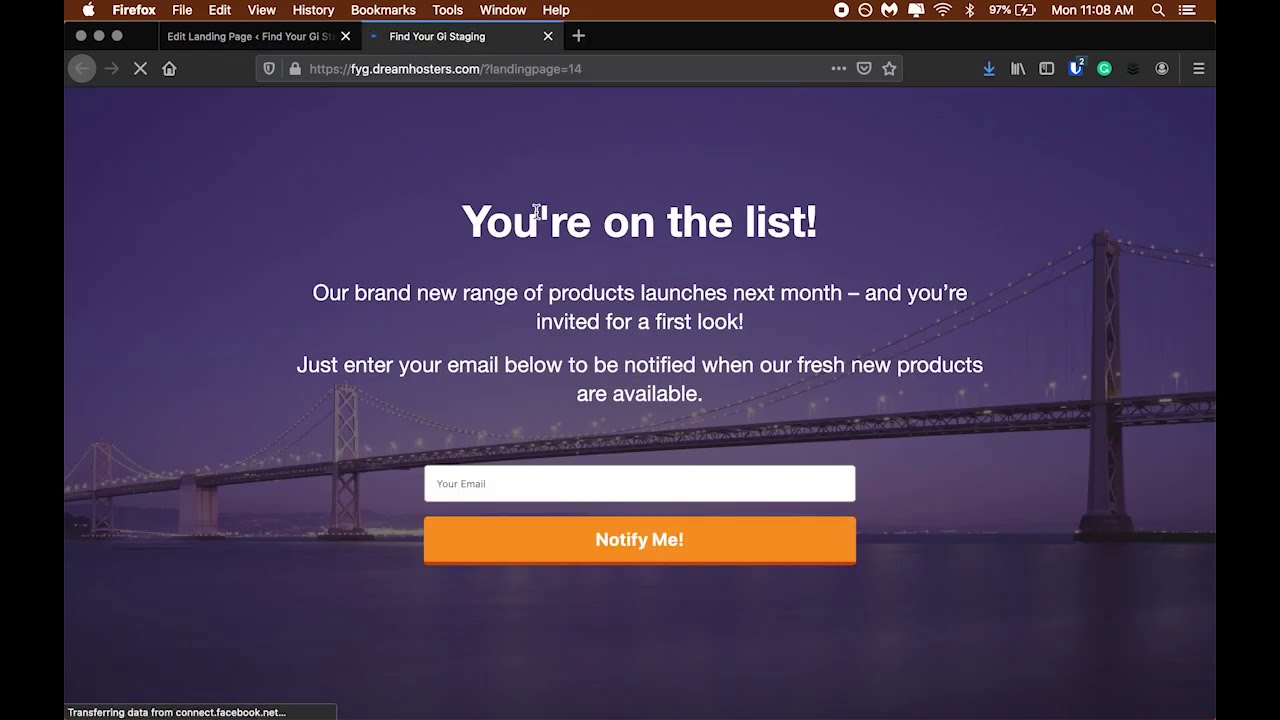
Task: Open the green Grammarly extension icon
Action: (x=1104, y=69)
